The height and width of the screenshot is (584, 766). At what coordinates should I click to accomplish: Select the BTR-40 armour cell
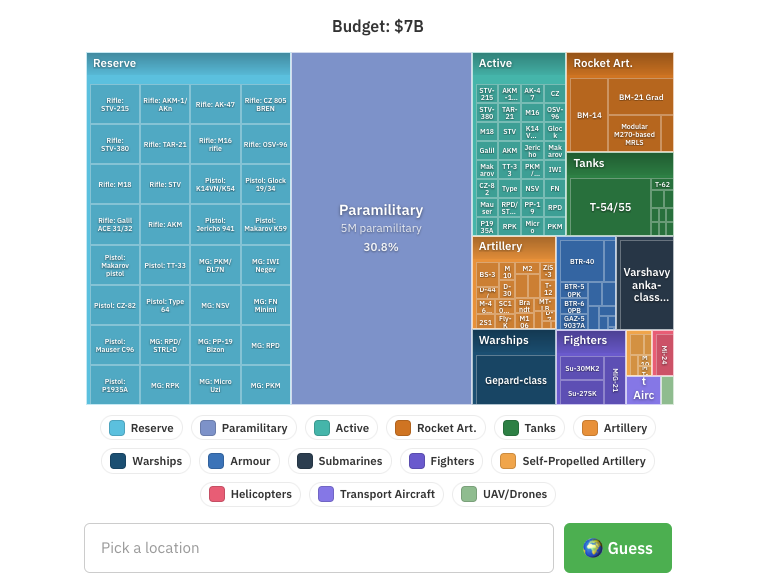tap(581, 261)
